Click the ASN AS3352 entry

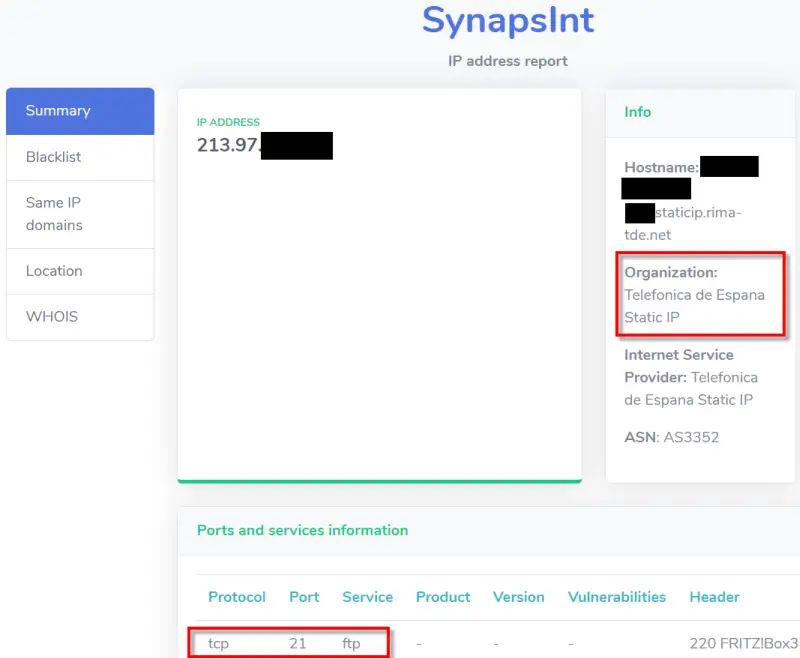(671, 437)
